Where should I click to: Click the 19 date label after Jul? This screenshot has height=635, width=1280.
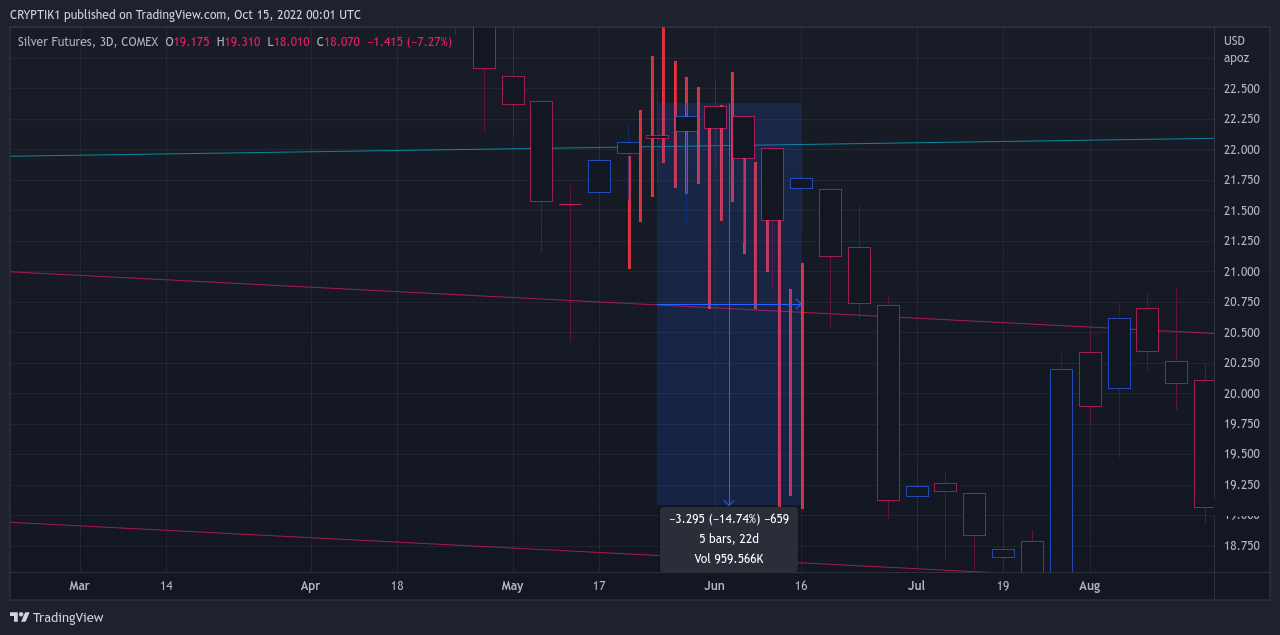coord(1003,586)
